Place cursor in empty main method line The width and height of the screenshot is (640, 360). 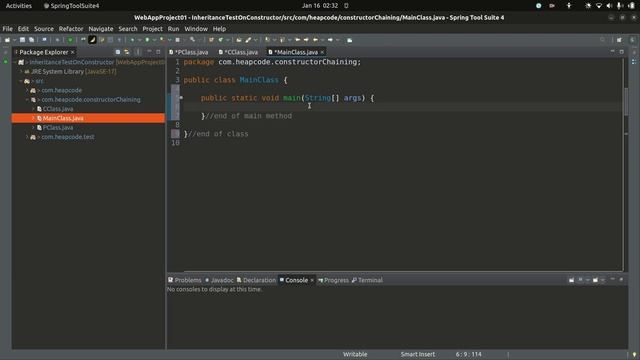tap(402, 107)
